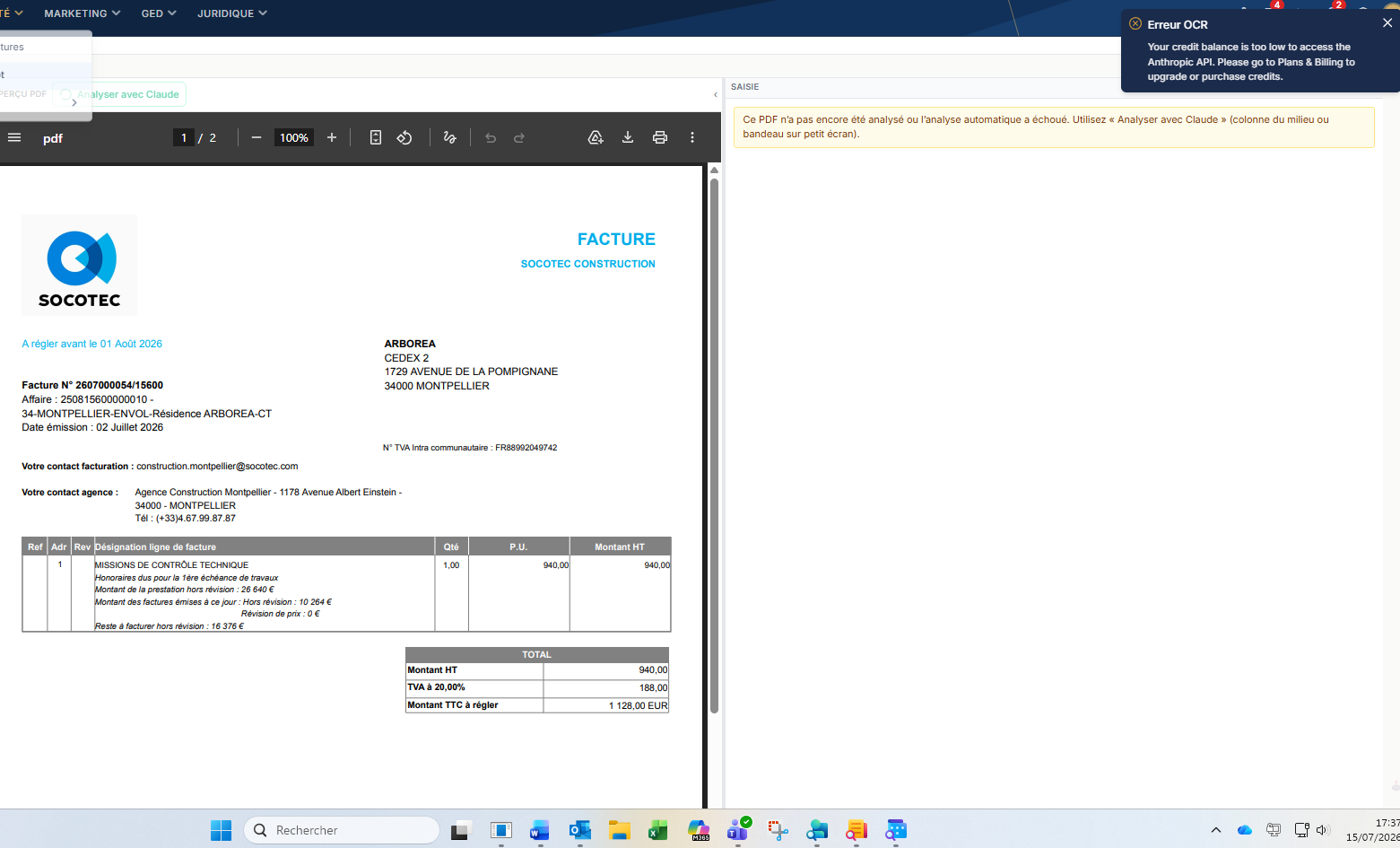Open Task View on the taskbar
Screen dimensions: 1400x848
pyautogui.click(x=461, y=830)
